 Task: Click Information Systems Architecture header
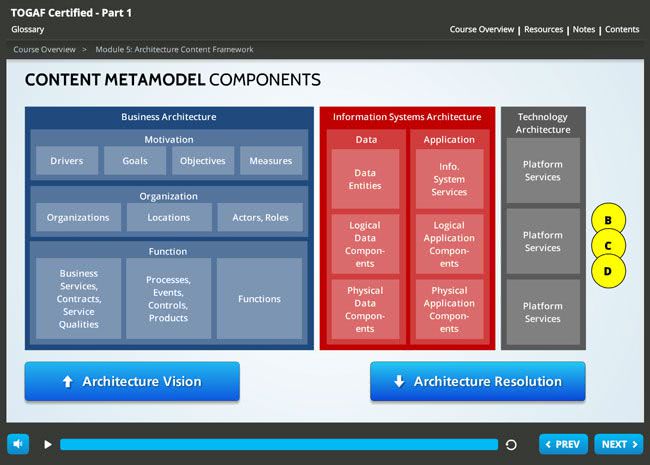(407, 117)
